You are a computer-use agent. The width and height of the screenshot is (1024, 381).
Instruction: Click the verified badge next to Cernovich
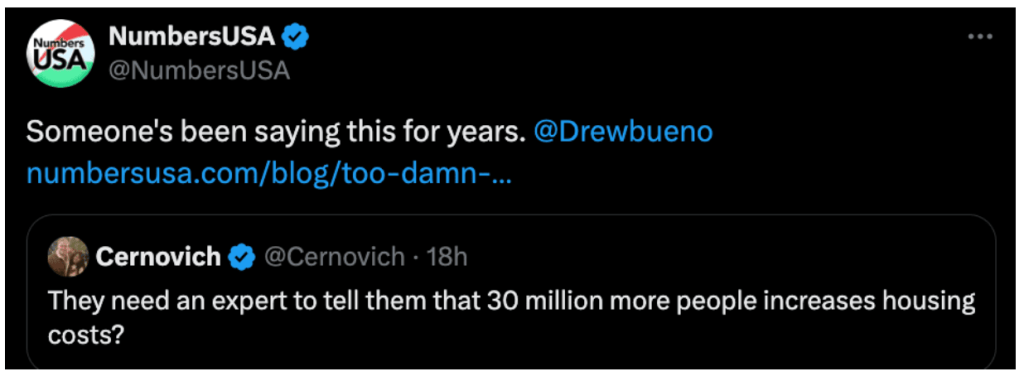(x=241, y=257)
